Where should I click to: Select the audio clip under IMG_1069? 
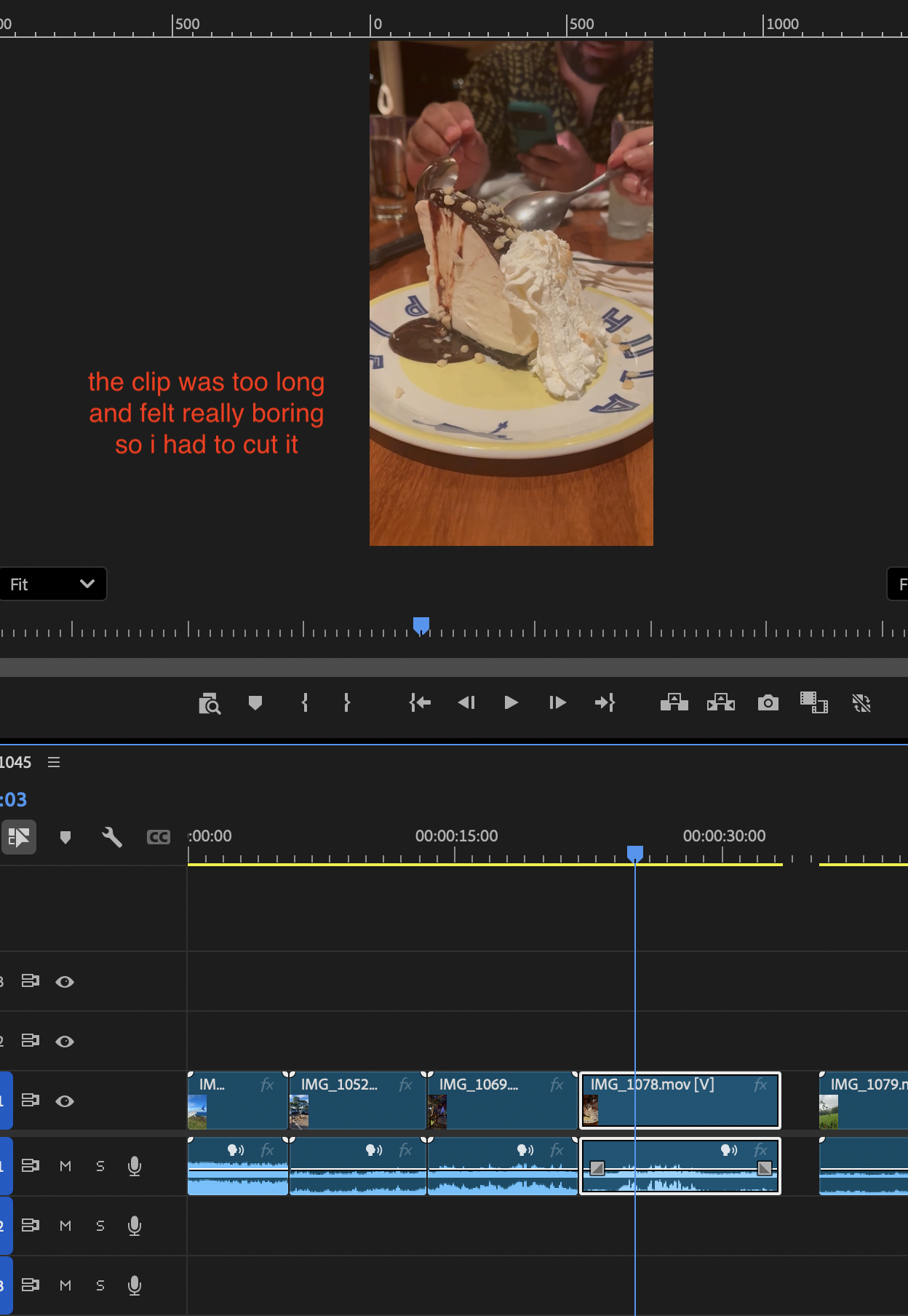coord(502,1166)
